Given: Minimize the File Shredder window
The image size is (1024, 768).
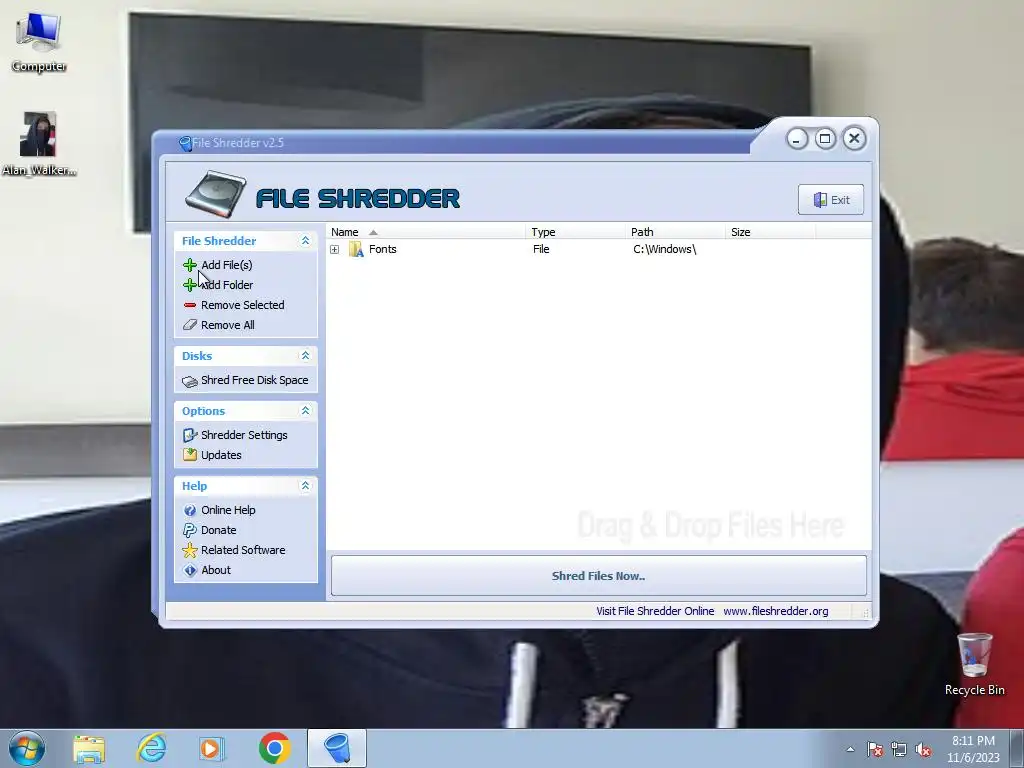Looking at the screenshot, I should click(x=797, y=139).
